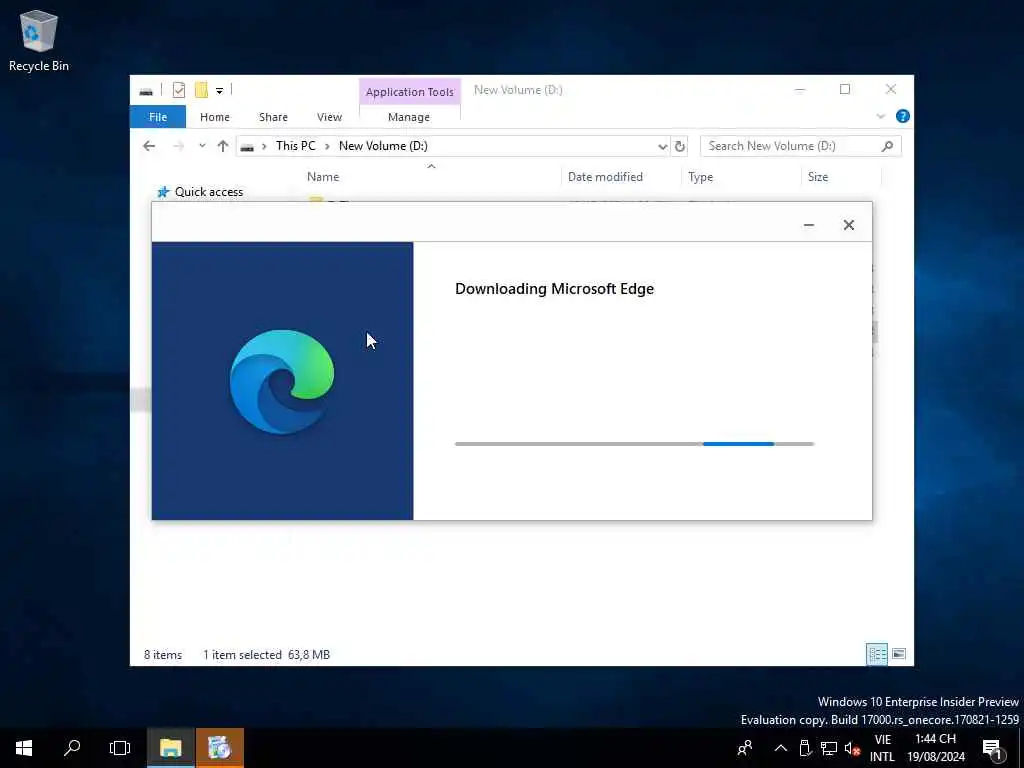Expand the address bar history dropdown
The height and width of the screenshot is (768, 1024).
tap(662, 146)
